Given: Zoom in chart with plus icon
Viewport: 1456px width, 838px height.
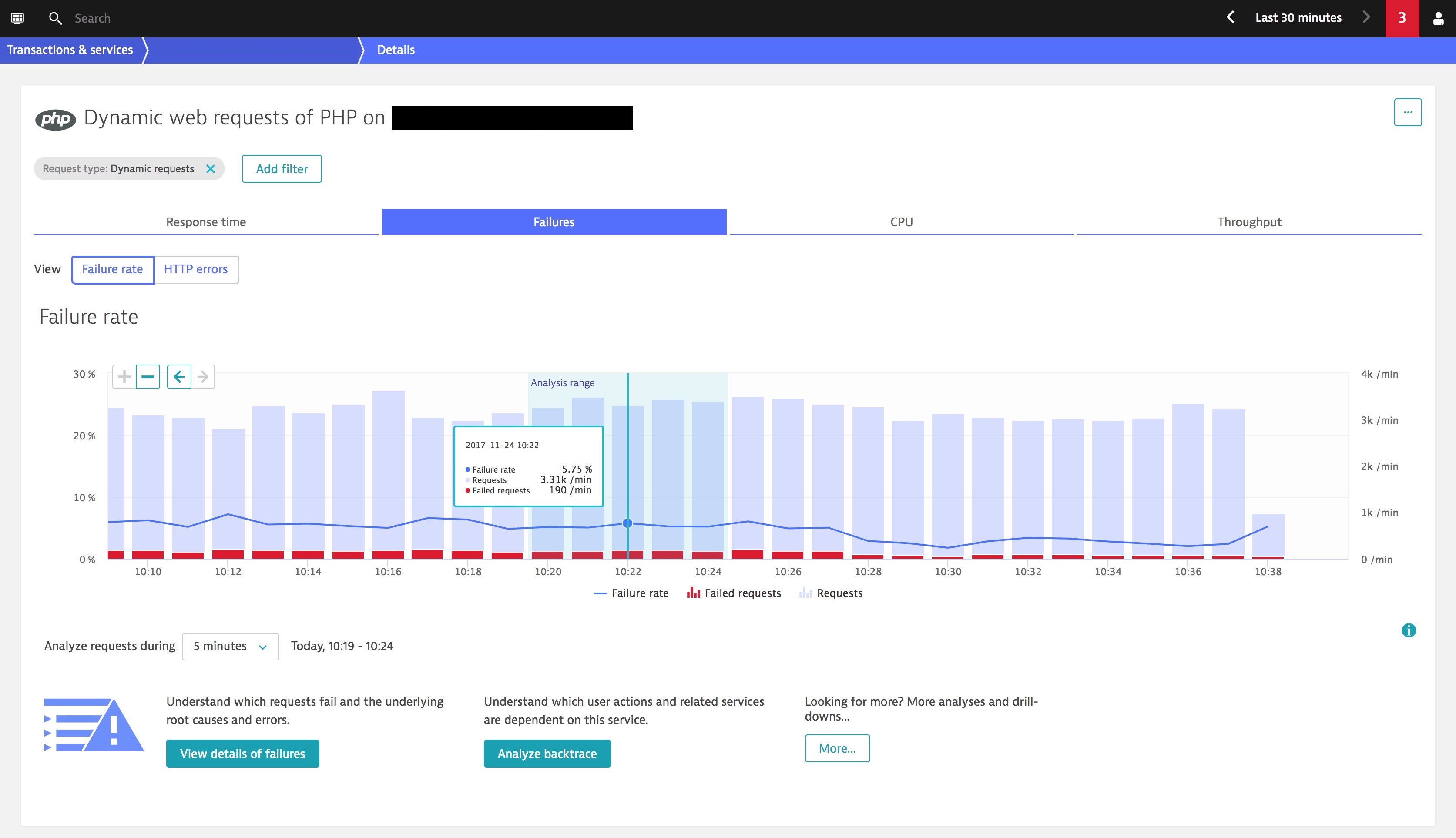Looking at the screenshot, I should pyautogui.click(x=124, y=377).
